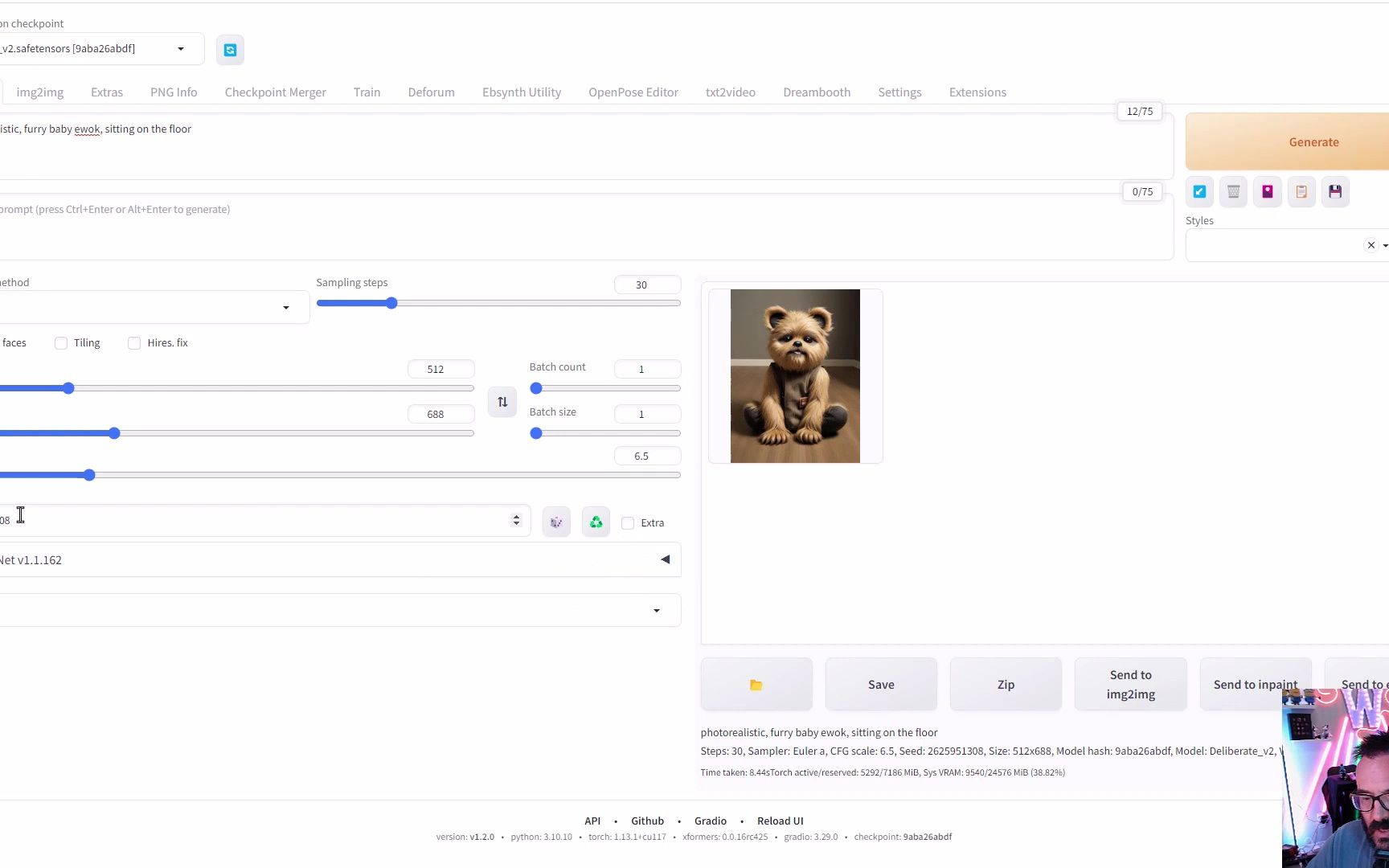Image resolution: width=1389 pixels, height=868 pixels.
Task: Open the Extras tab
Action: pyautogui.click(x=107, y=92)
